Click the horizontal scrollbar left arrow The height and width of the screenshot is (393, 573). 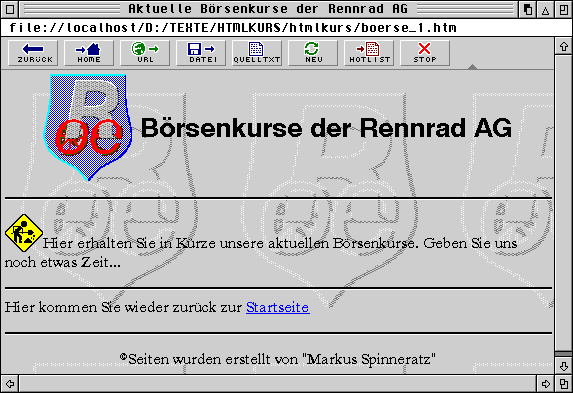10,383
